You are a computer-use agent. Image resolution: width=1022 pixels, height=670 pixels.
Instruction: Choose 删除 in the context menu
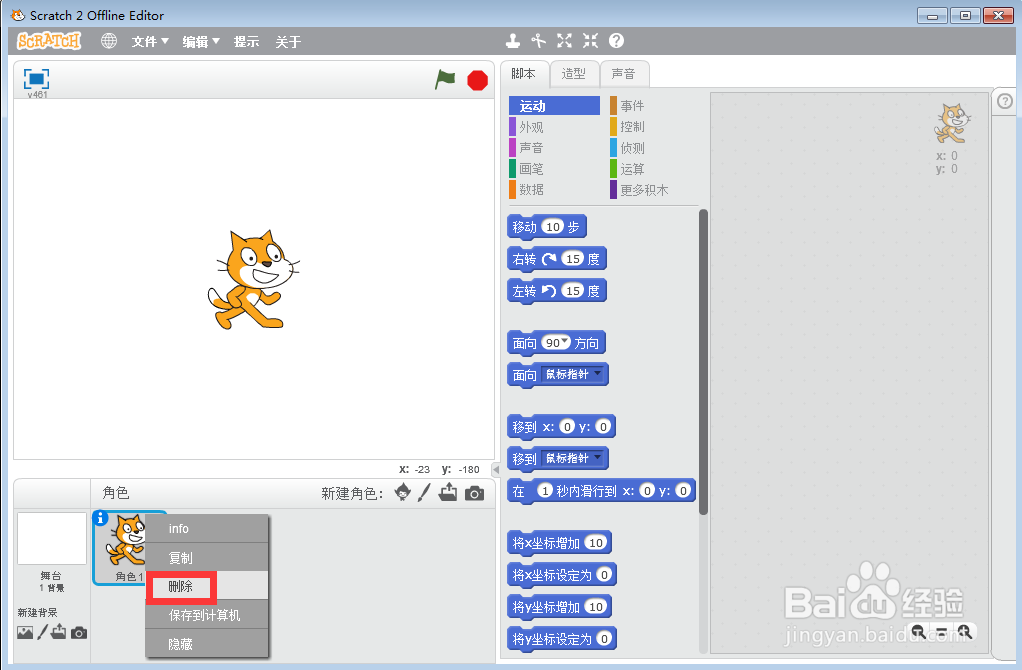(207, 586)
